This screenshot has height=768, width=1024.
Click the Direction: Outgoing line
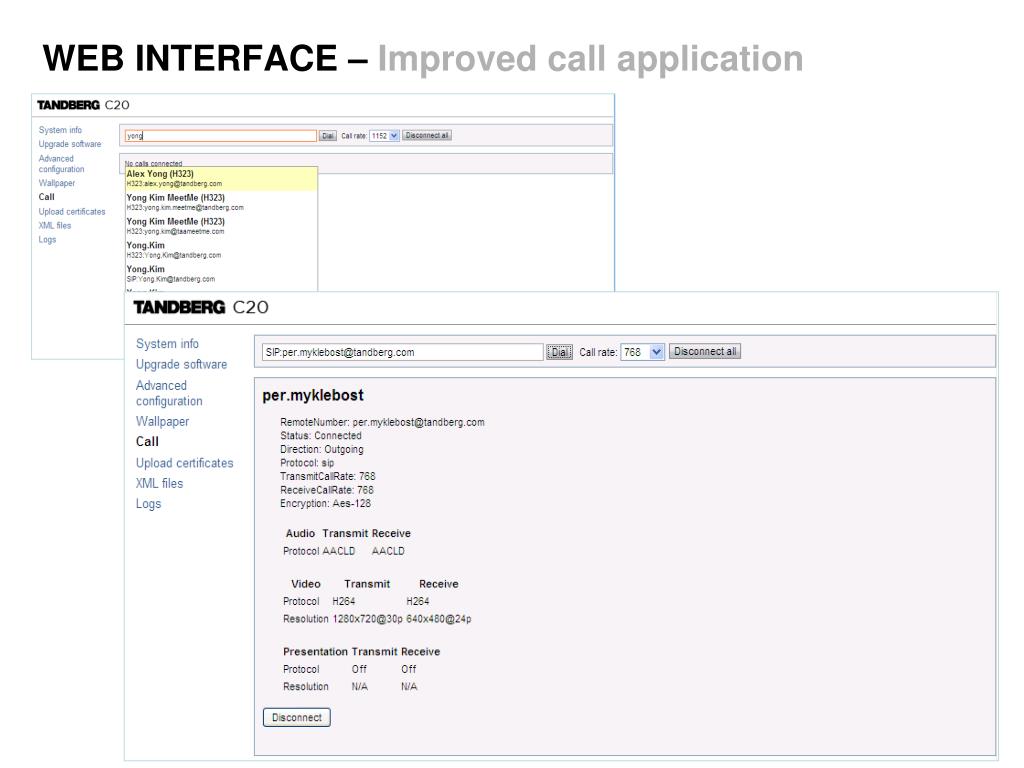[322, 449]
